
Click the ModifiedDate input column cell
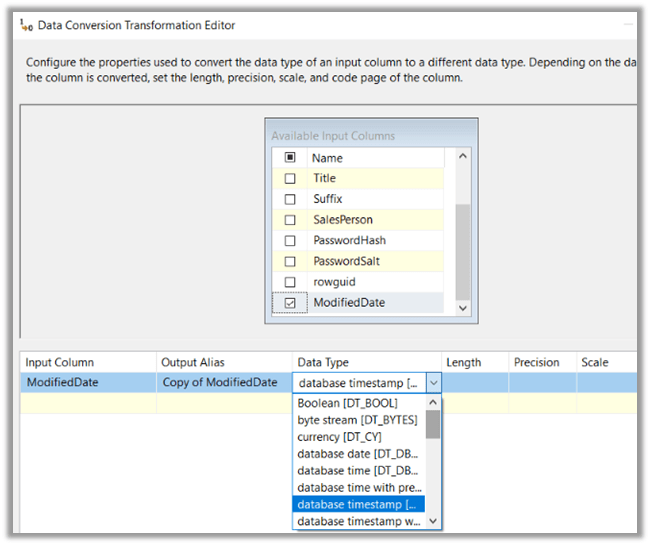(62, 382)
